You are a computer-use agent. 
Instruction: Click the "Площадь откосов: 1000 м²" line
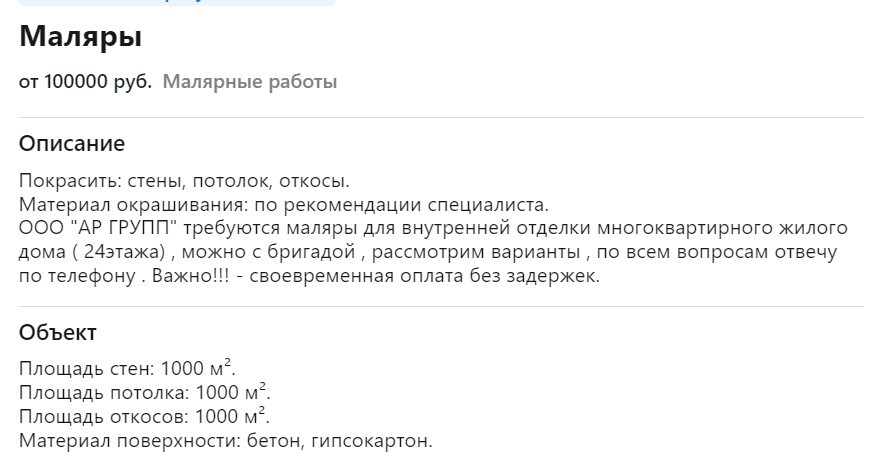pyautogui.click(x=144, y=417)
